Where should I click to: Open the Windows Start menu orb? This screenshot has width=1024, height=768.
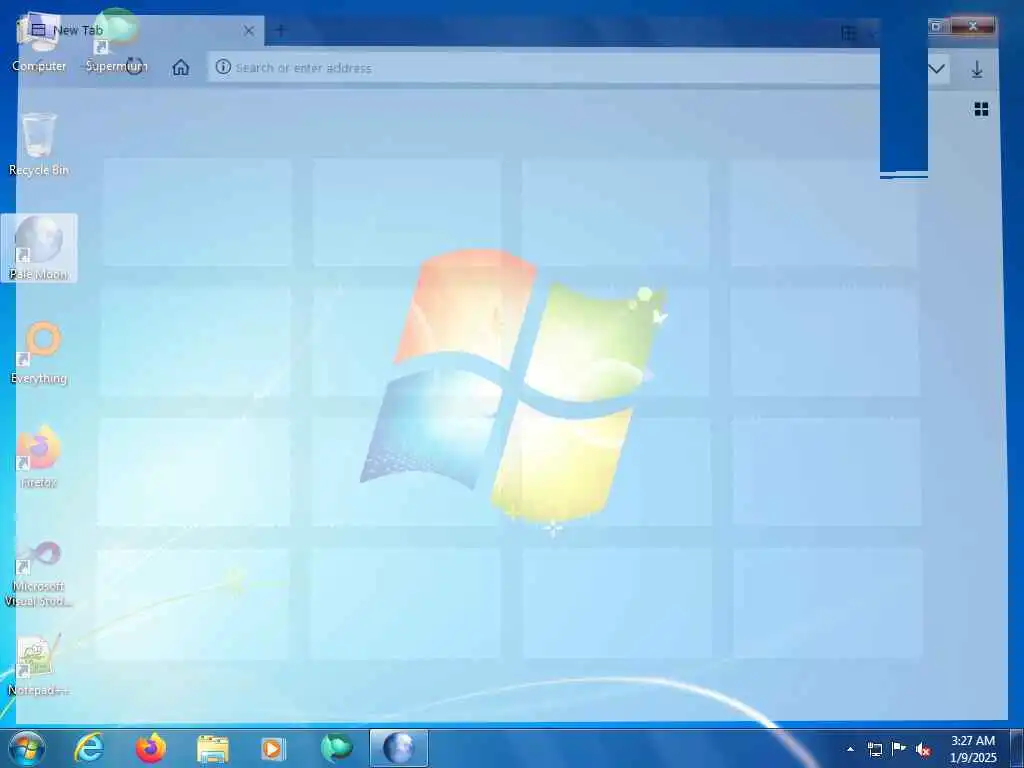(x=26, y=748)
